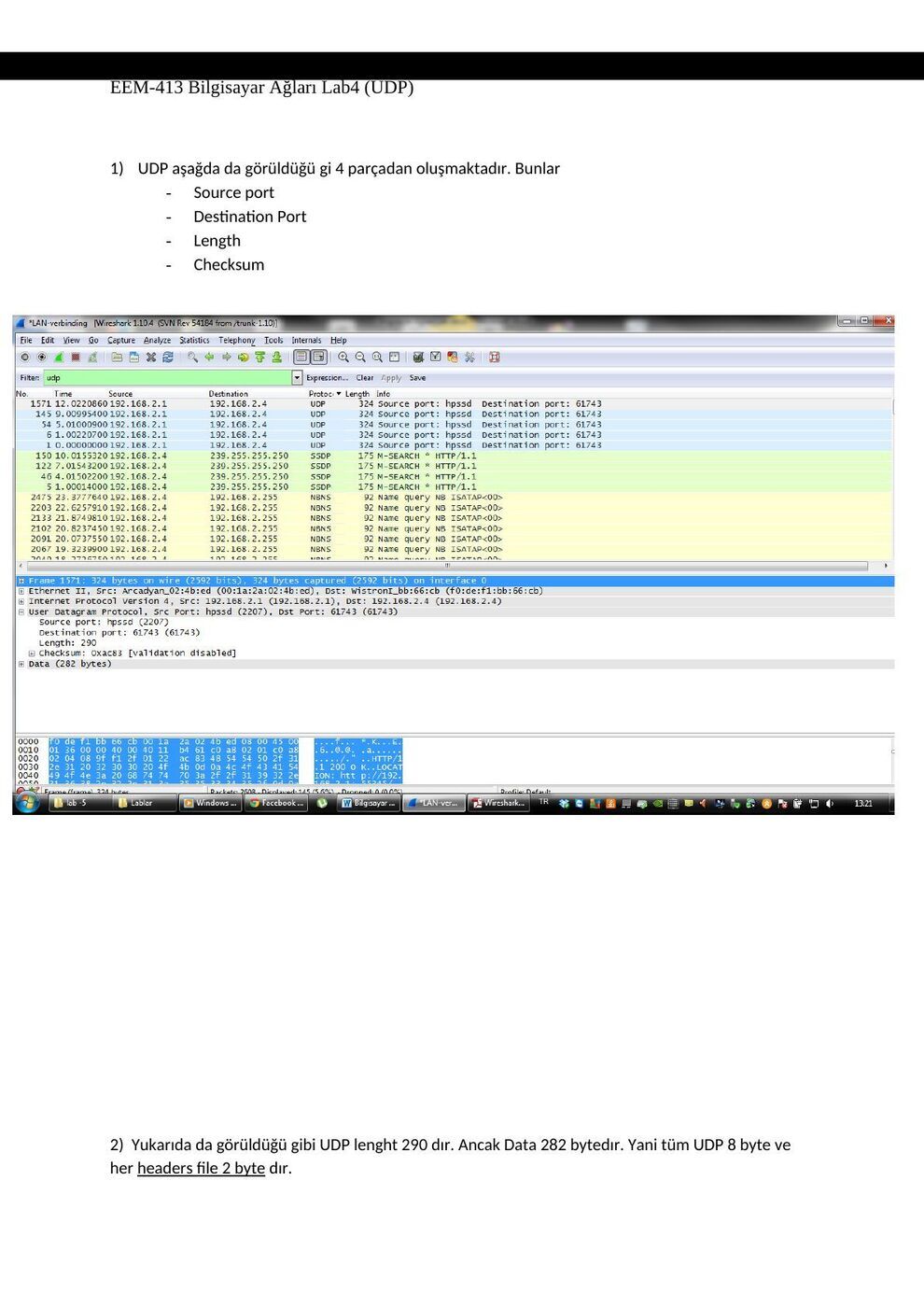Go forward to the next packet
924x1307 pixels.
(x=226, y=358)
